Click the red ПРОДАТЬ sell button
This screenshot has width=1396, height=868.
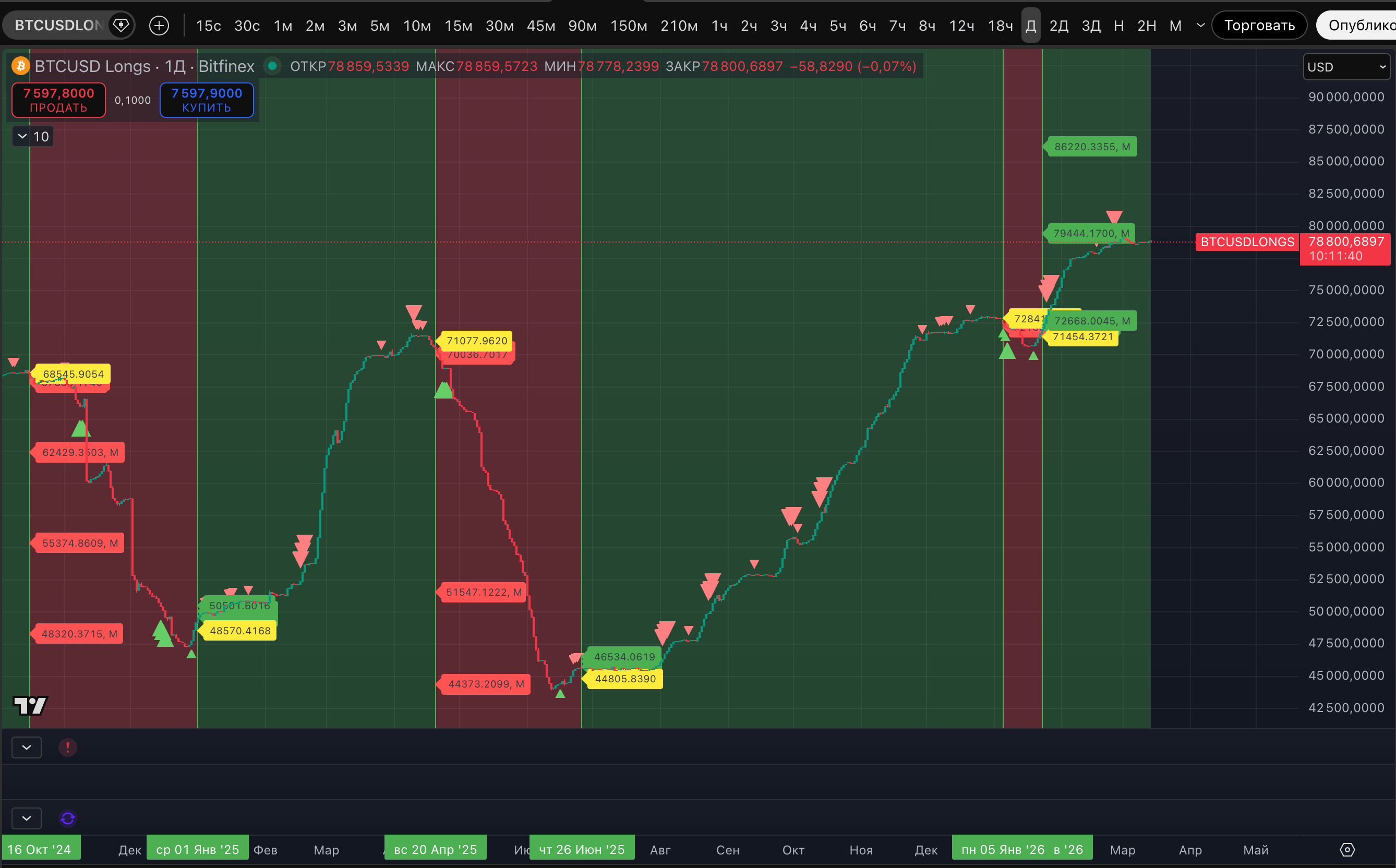(x=58, y=100)
